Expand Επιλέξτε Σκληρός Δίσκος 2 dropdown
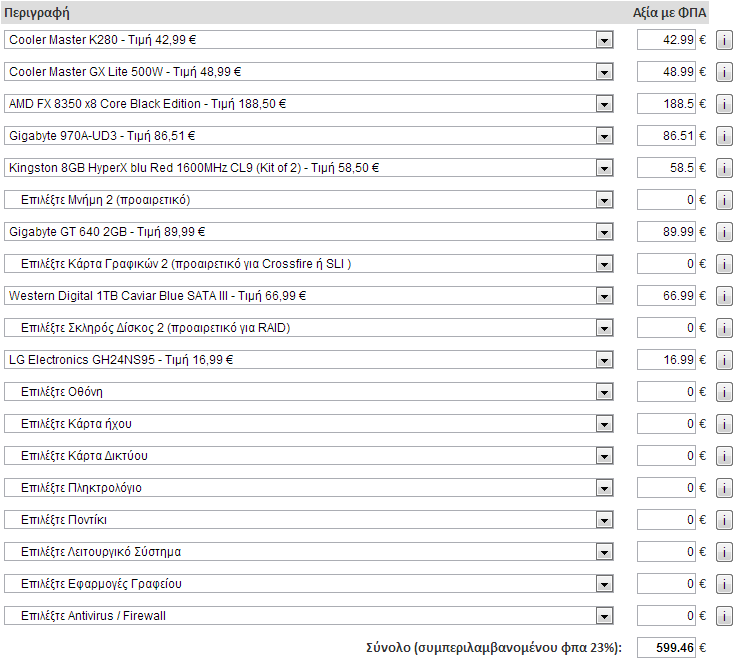The height and width of the screenshot is (665, 743). click(308, 328)
